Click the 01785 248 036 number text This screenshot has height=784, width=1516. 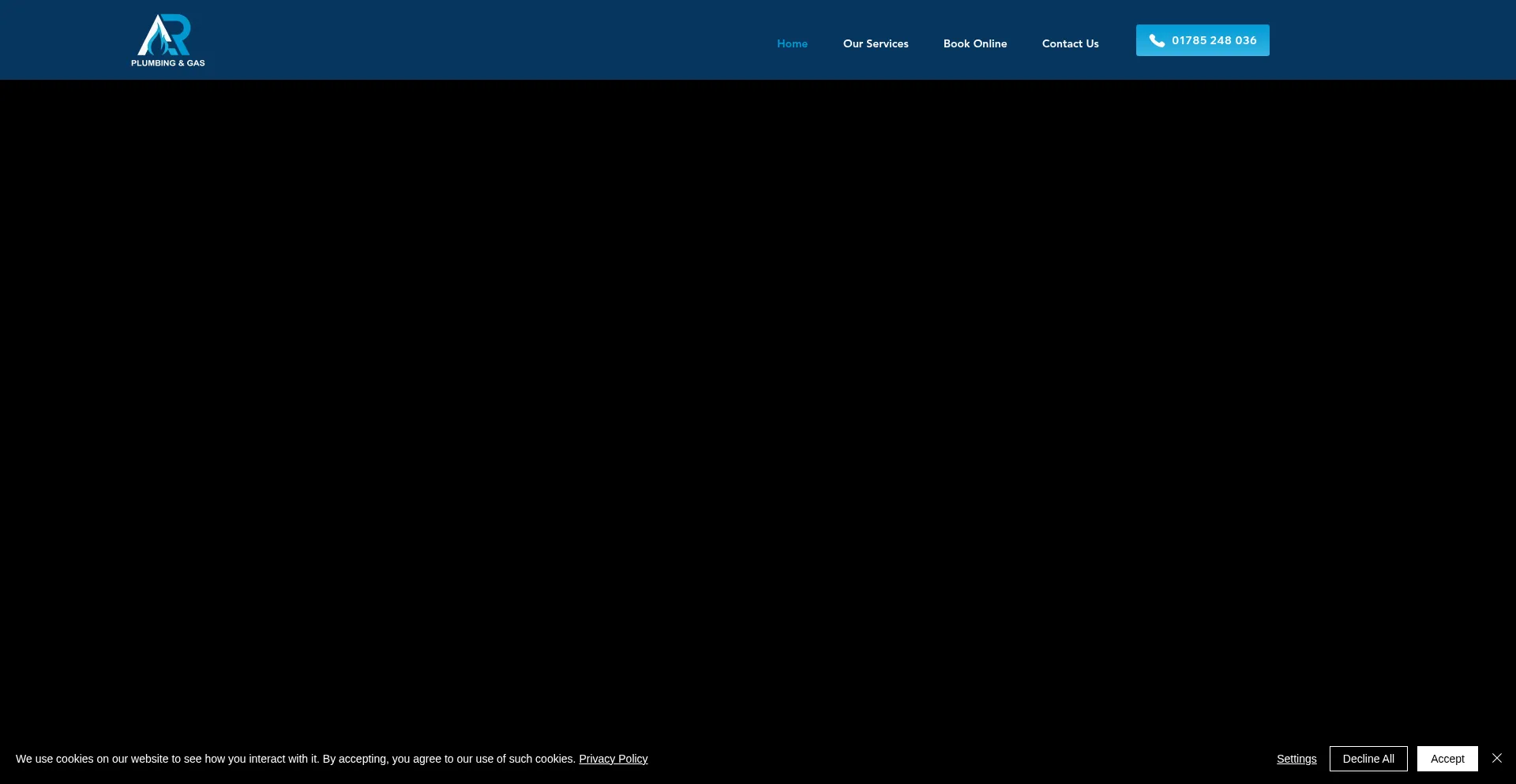pos(1214,40)
